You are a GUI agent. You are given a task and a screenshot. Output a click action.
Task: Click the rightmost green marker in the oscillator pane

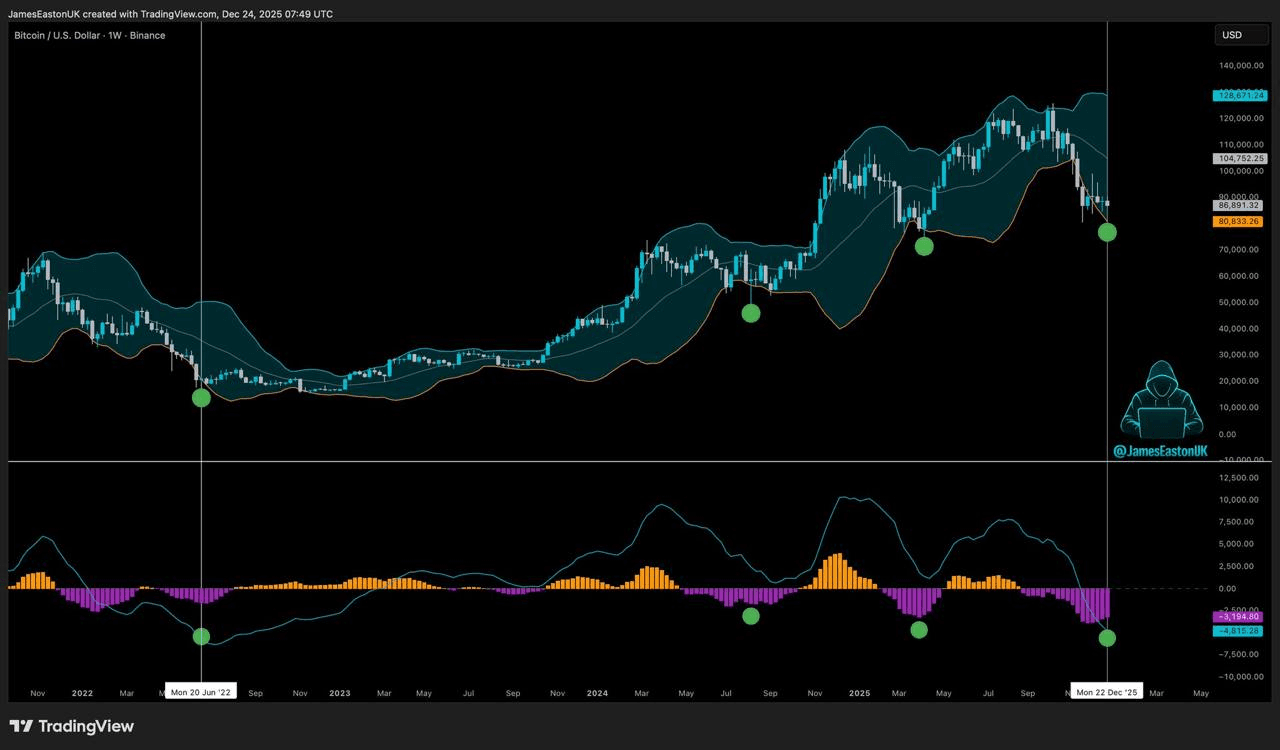tap(1107, 638)
